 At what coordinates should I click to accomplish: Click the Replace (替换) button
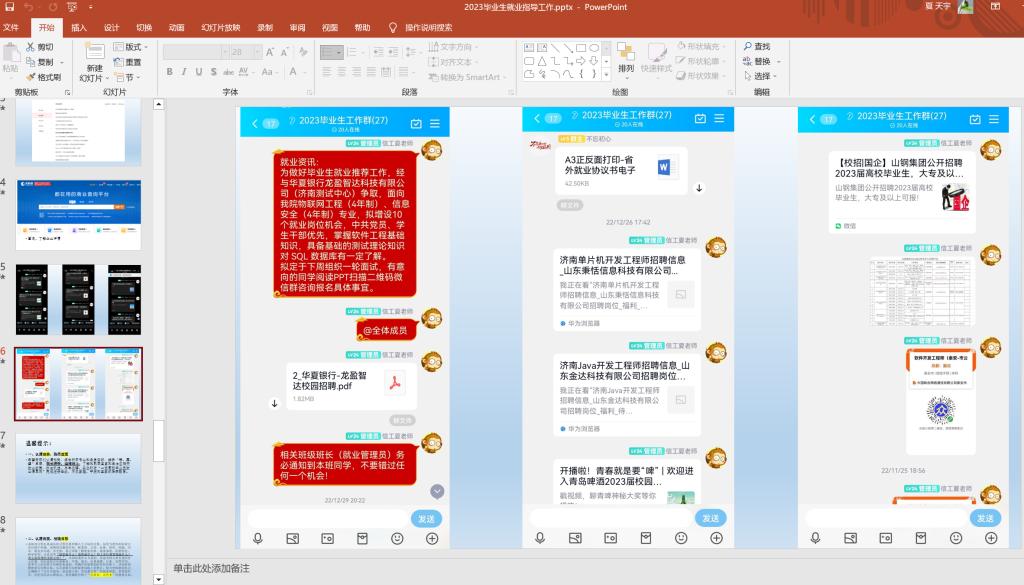[x=757, y=61]
